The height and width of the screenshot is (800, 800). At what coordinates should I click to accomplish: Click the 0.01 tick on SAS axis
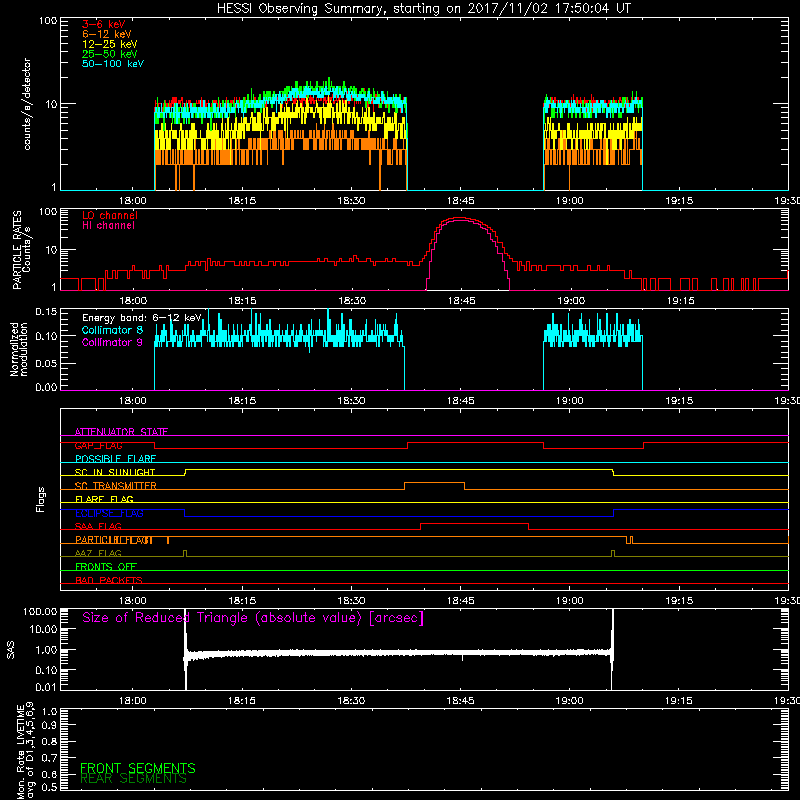click(46, 687)
